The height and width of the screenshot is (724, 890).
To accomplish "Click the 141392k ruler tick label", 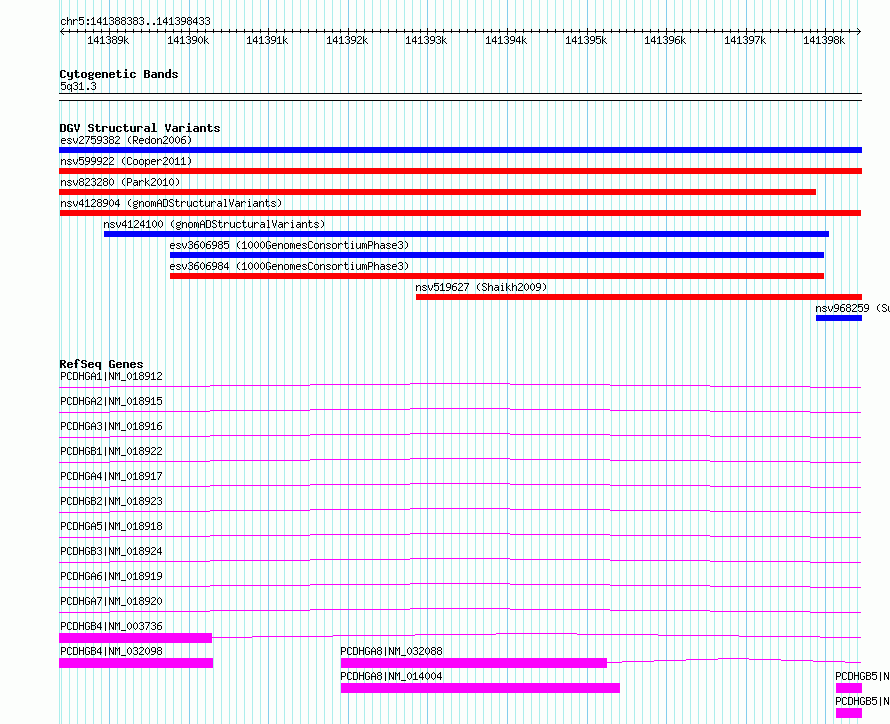I will pos(347,40).
